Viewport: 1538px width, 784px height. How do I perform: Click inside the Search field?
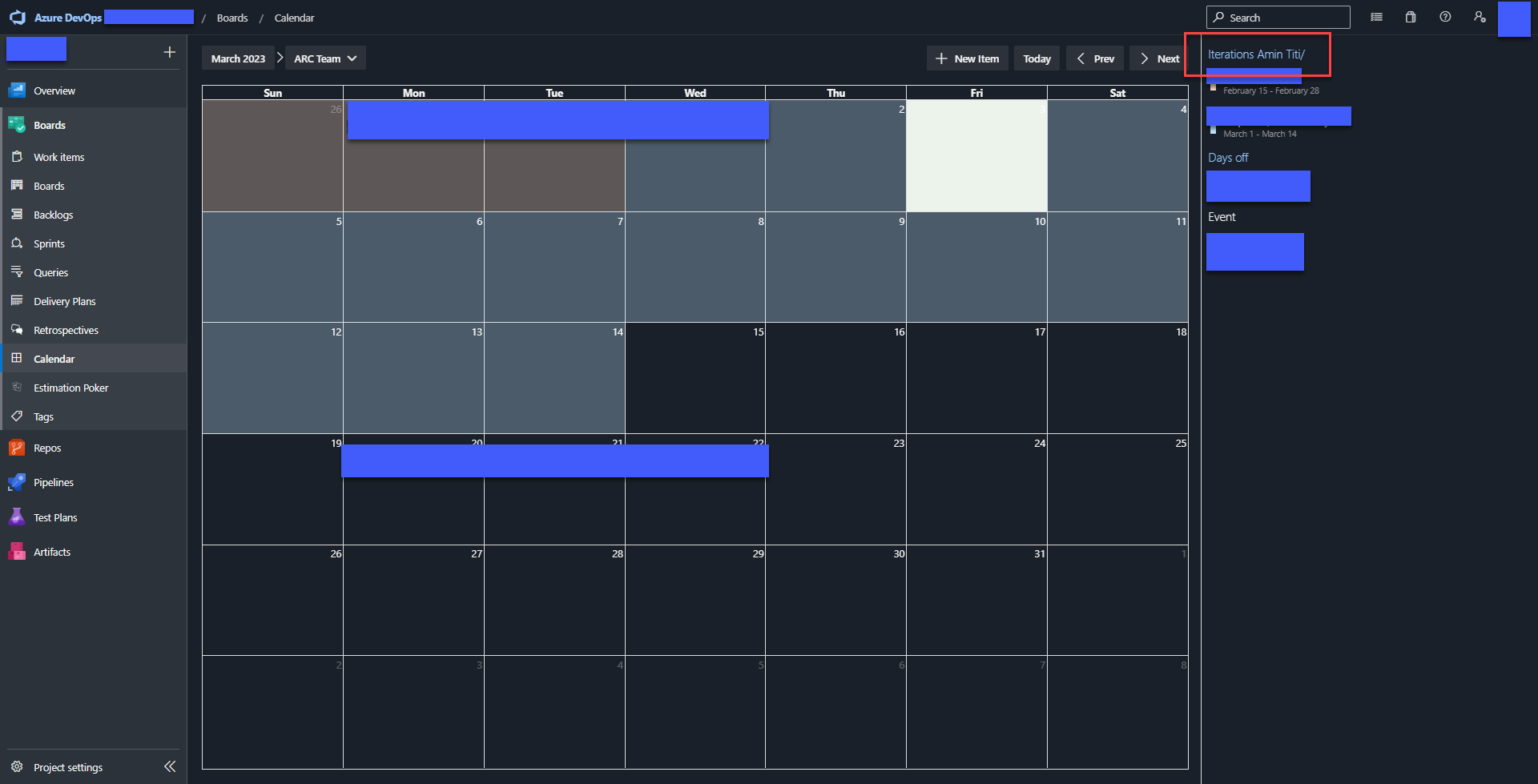pyautogui.click(x=1278, y=17)
